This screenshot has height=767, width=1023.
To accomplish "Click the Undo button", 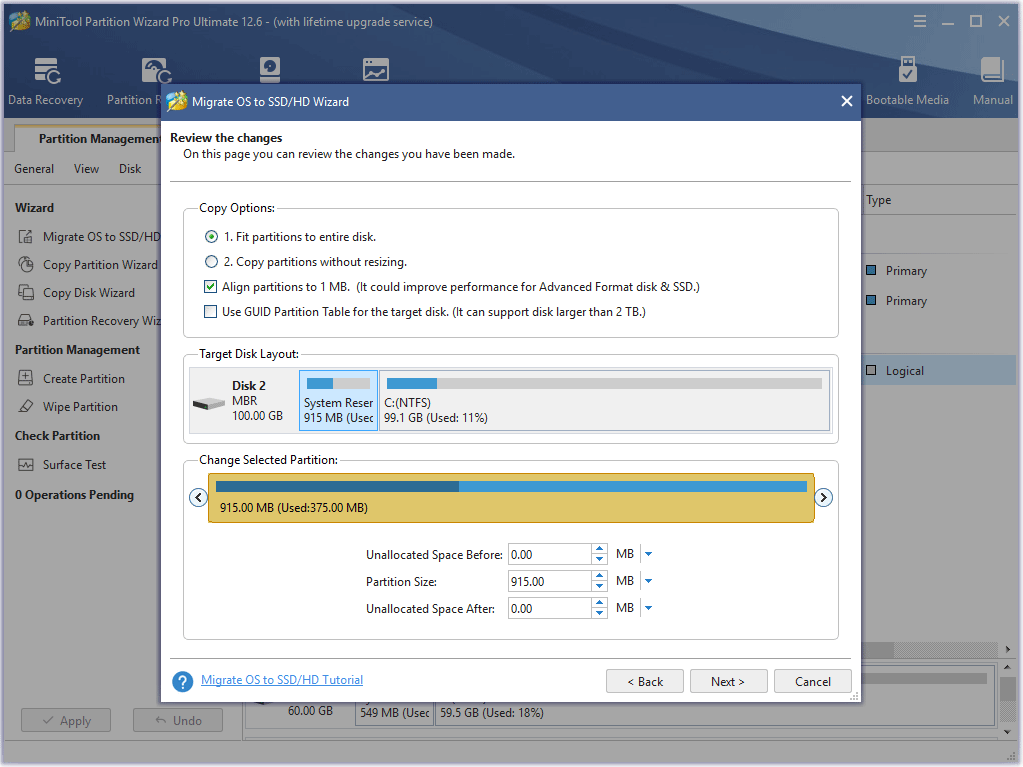I will click(x=178, y=721).
